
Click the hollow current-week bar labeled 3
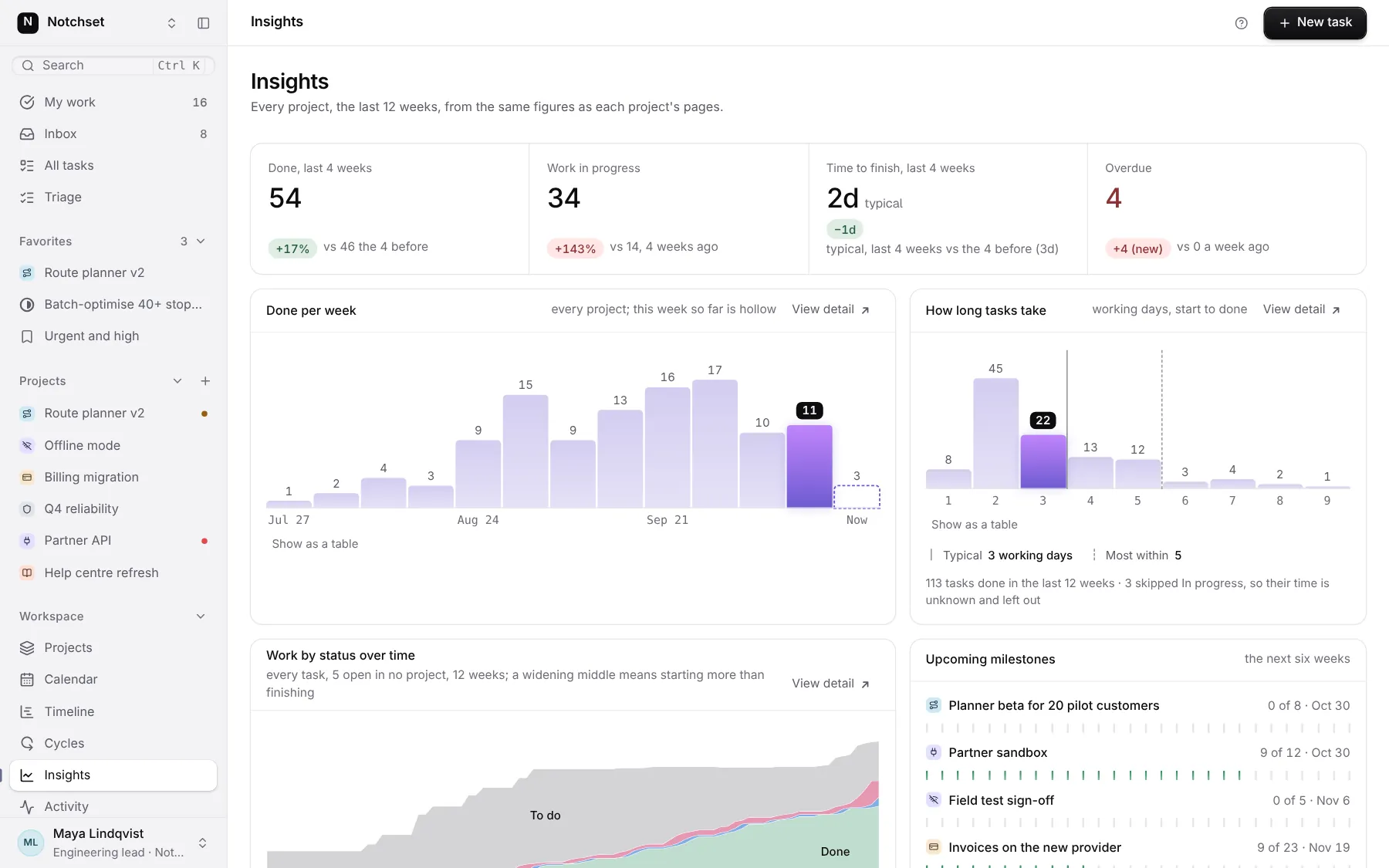857,497
